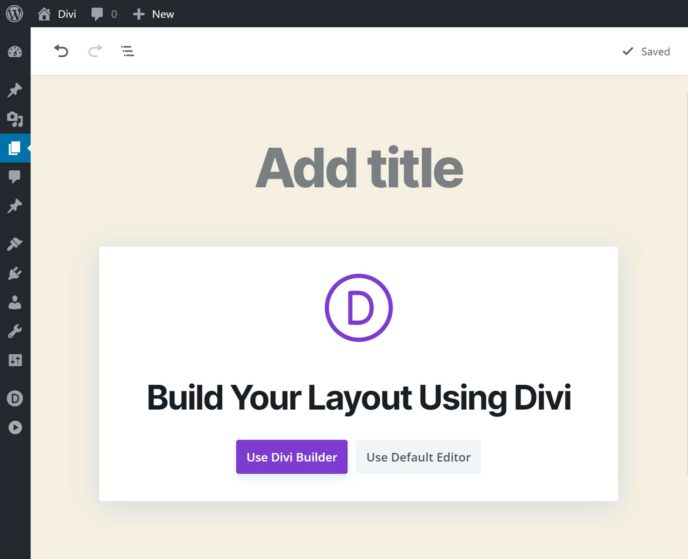The height and width of the screenshot is (559, 688).
Task: Collapse the admin menu with play icon
Action: [15, 427]
